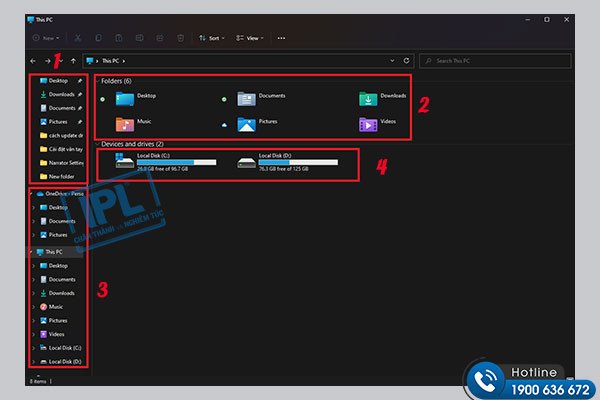Expand Local Disk (C:) in sidebar

tap(34, 348)
